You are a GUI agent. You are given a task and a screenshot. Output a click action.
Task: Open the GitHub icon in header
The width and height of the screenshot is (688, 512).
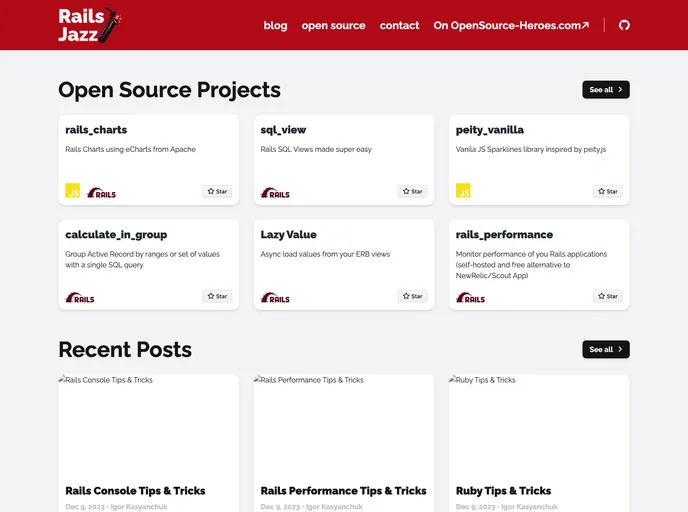624,25
